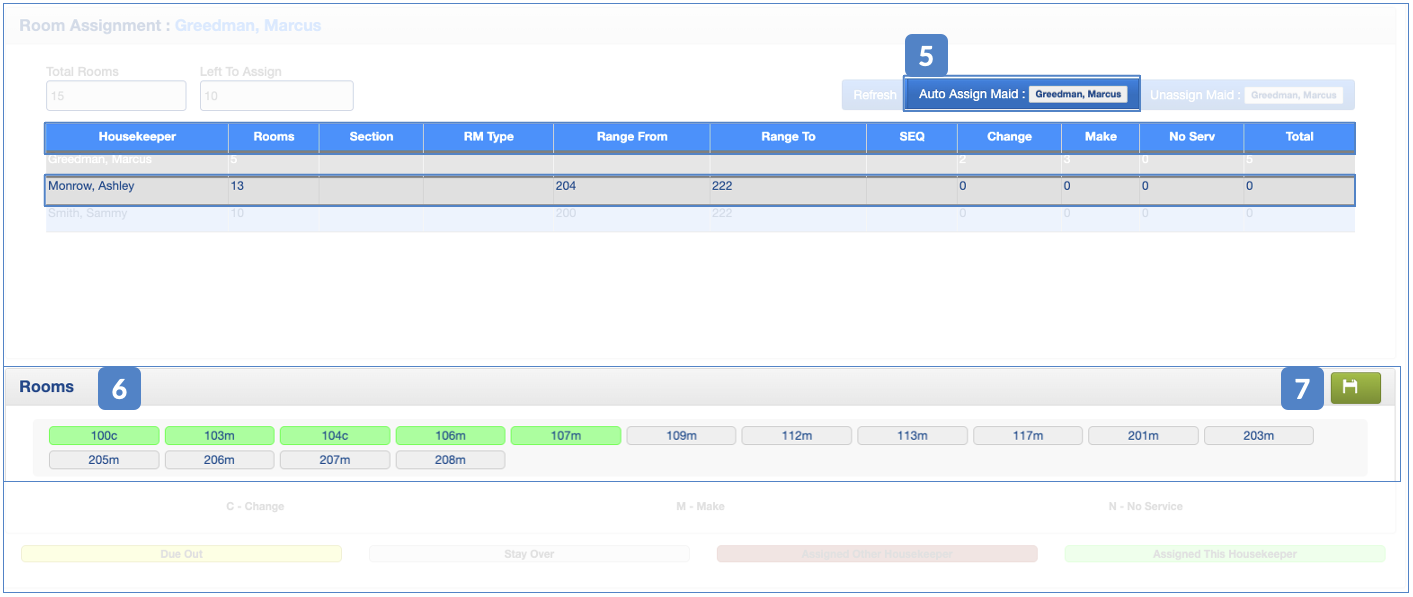Select the Monrow, Ashley housekeeper row
Screen dimensions: 1413x597
point(137,187)
